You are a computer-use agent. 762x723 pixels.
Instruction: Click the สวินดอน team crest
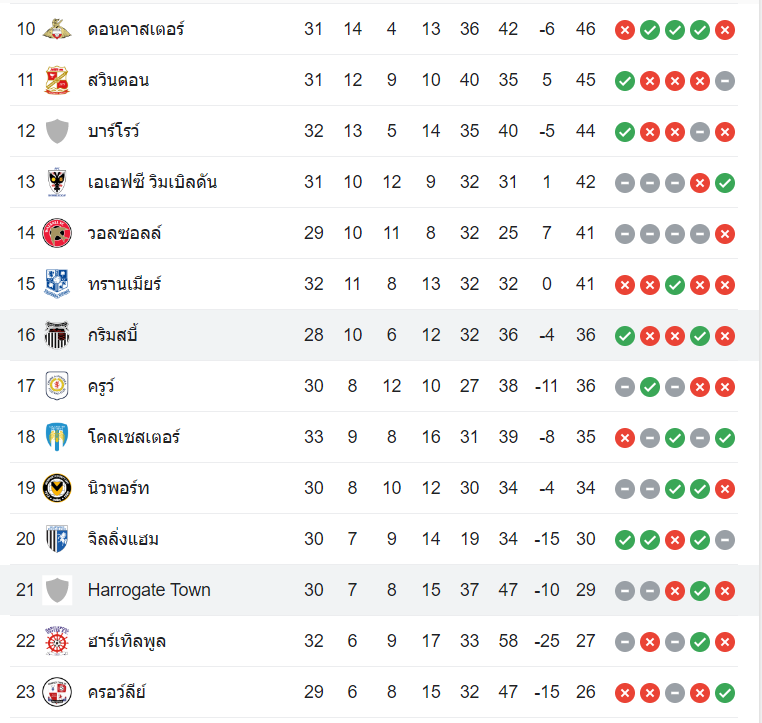(57, 80)
